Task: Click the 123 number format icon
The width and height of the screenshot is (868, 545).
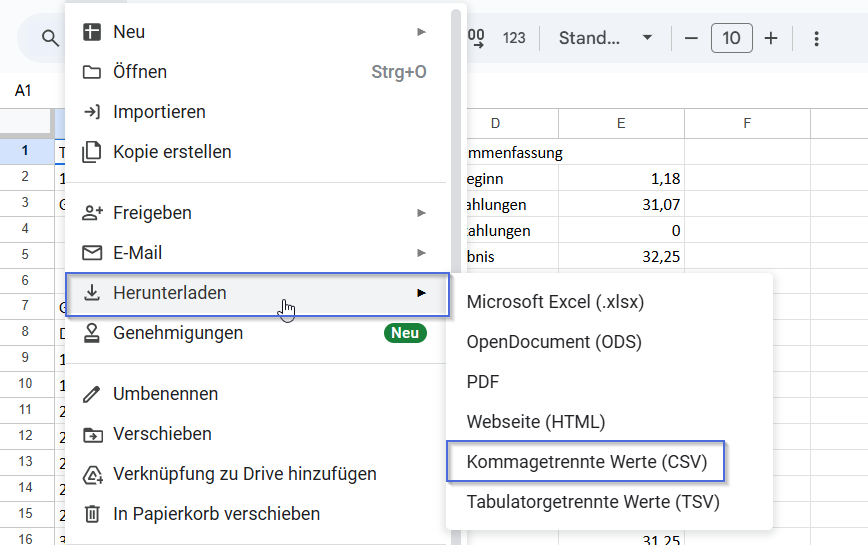Action: (514, 39)
